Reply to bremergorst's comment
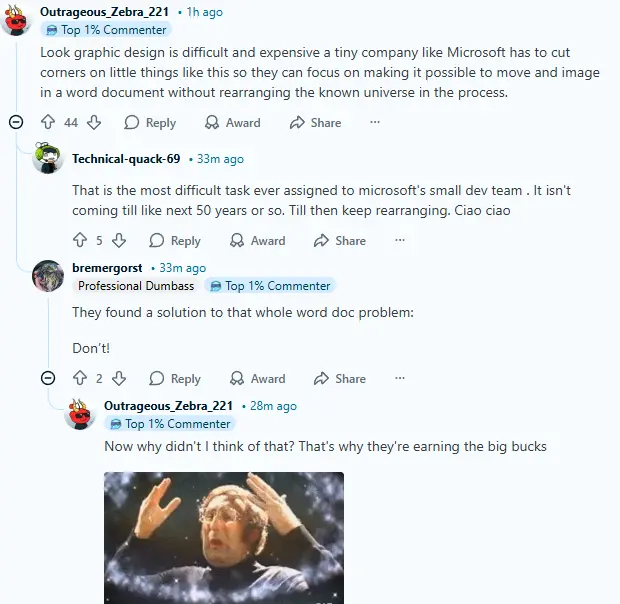 pyautogui.click(x=174, y=378)
